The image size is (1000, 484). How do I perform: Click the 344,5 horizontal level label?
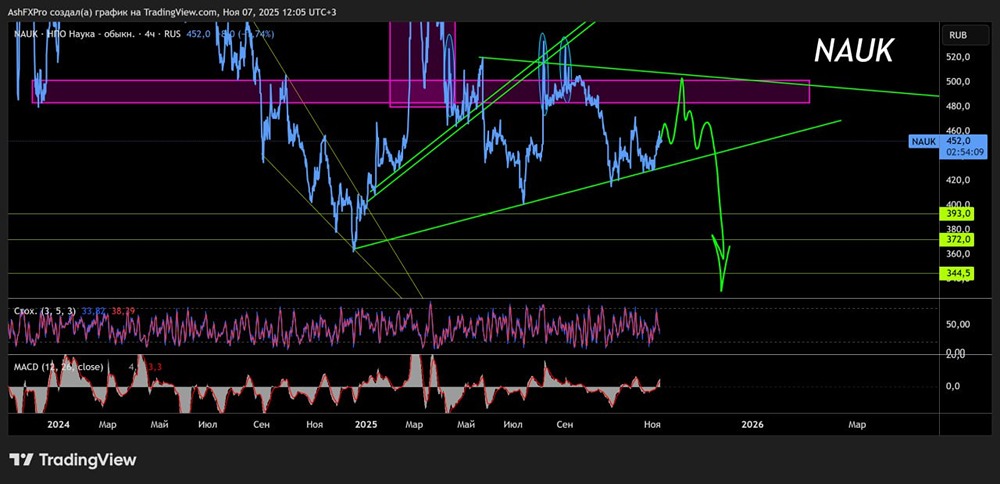(959, 273)
